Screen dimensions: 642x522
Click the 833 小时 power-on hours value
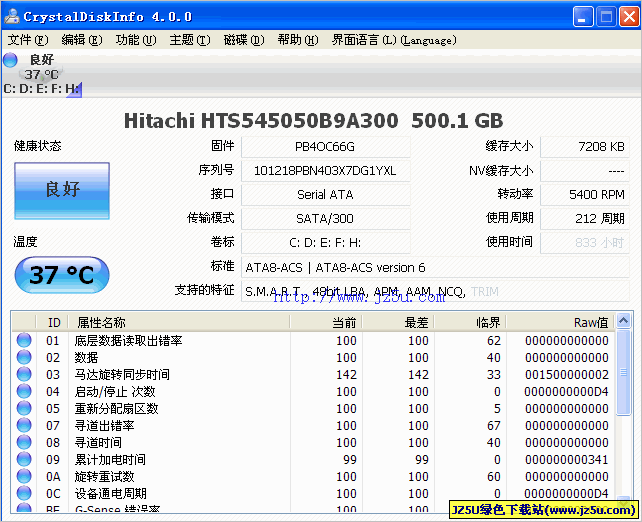pyautogui.click(x=585, y=243)
